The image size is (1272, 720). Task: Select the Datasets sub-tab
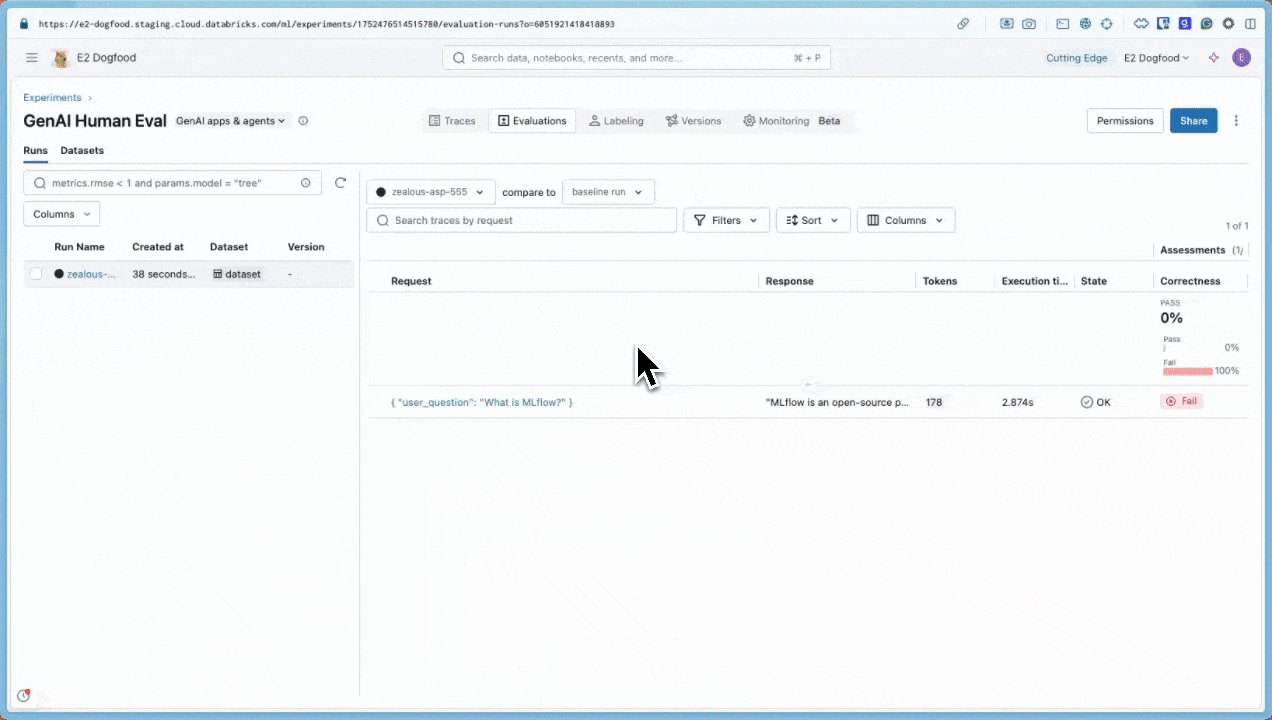[x=82, y=151]
